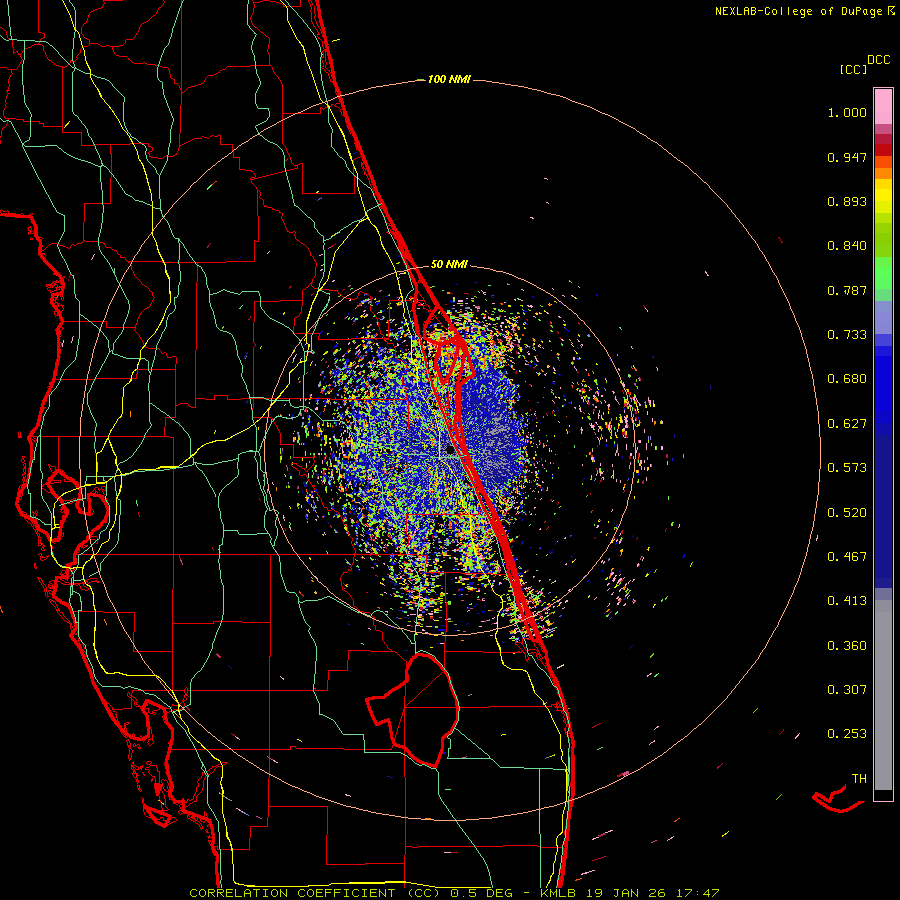Click the TH threshold label

click(x=859, y=779)
